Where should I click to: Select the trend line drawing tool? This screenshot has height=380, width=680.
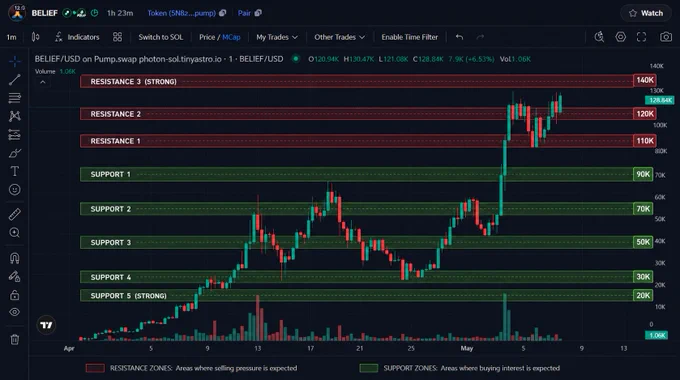pyautogui.click(x=15, y=79)
